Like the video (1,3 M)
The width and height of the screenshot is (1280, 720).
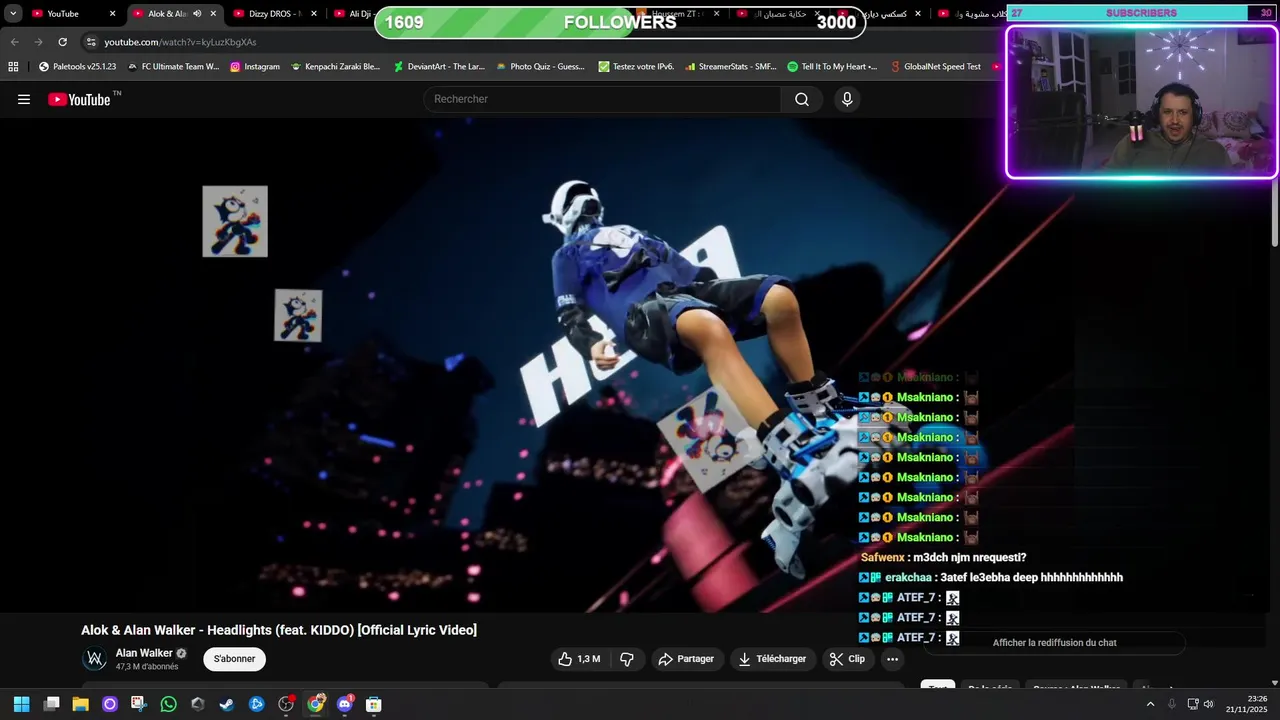pos(580,659)
